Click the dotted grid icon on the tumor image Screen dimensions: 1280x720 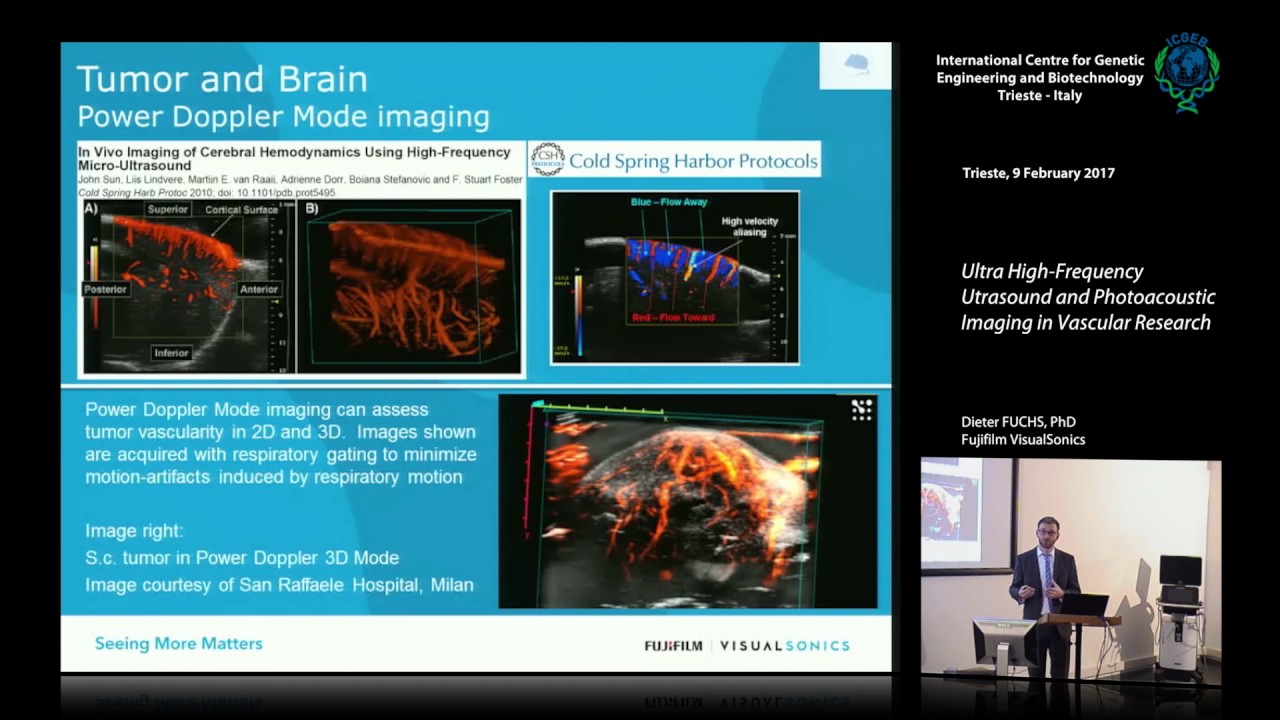tap(862, 409)
